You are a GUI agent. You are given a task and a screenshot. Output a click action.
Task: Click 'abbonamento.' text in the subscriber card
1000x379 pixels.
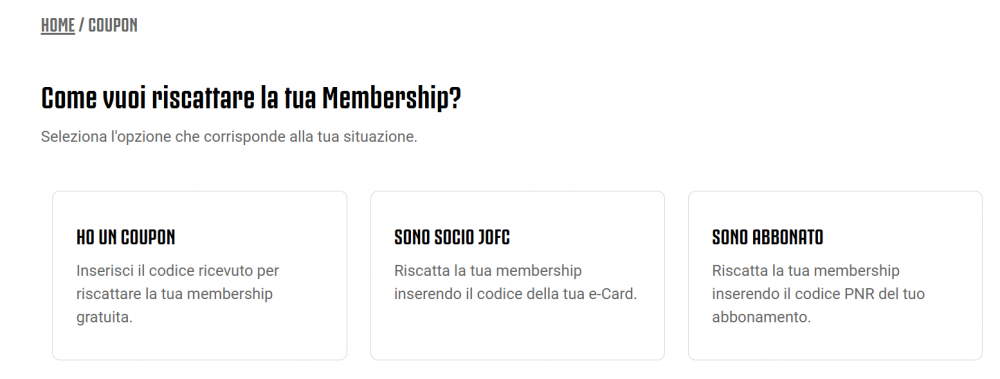tap(761, 317)
